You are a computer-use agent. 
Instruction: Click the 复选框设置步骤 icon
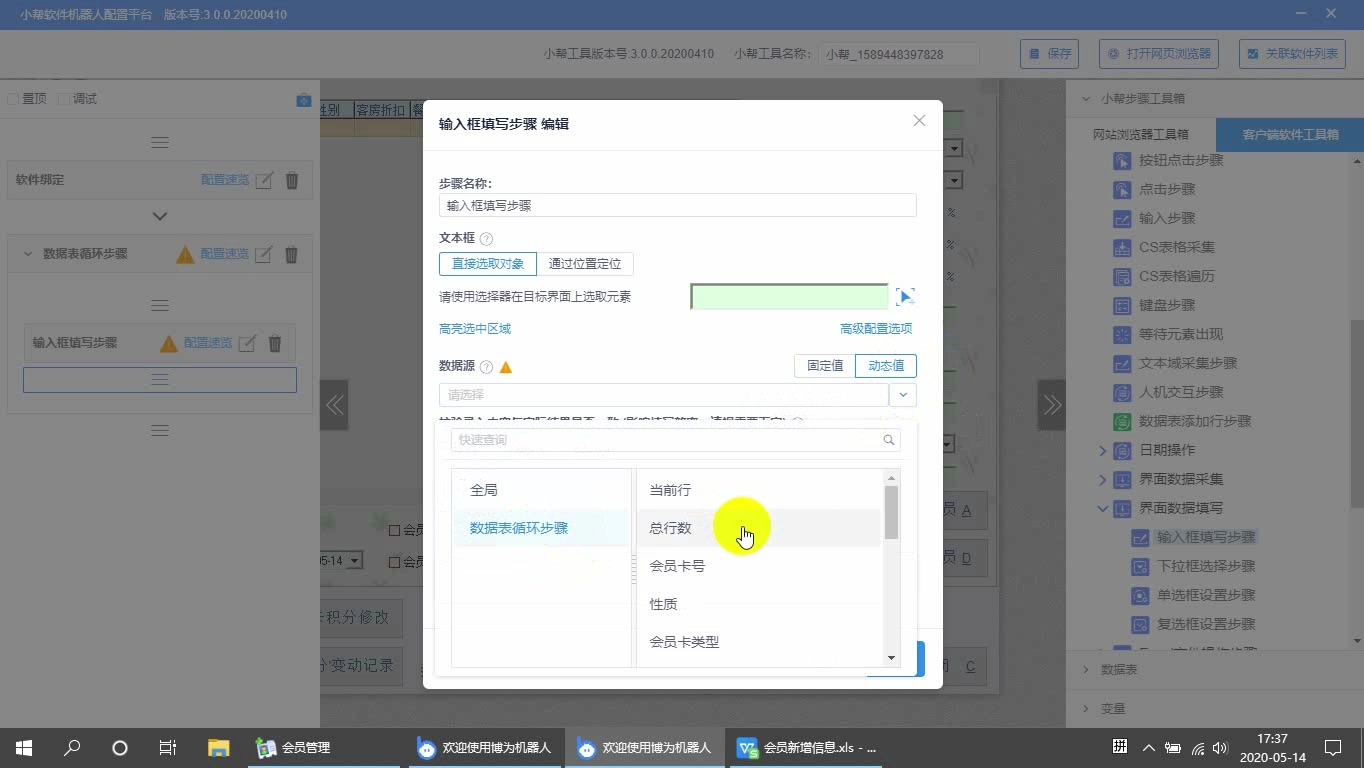(1140, 624)
